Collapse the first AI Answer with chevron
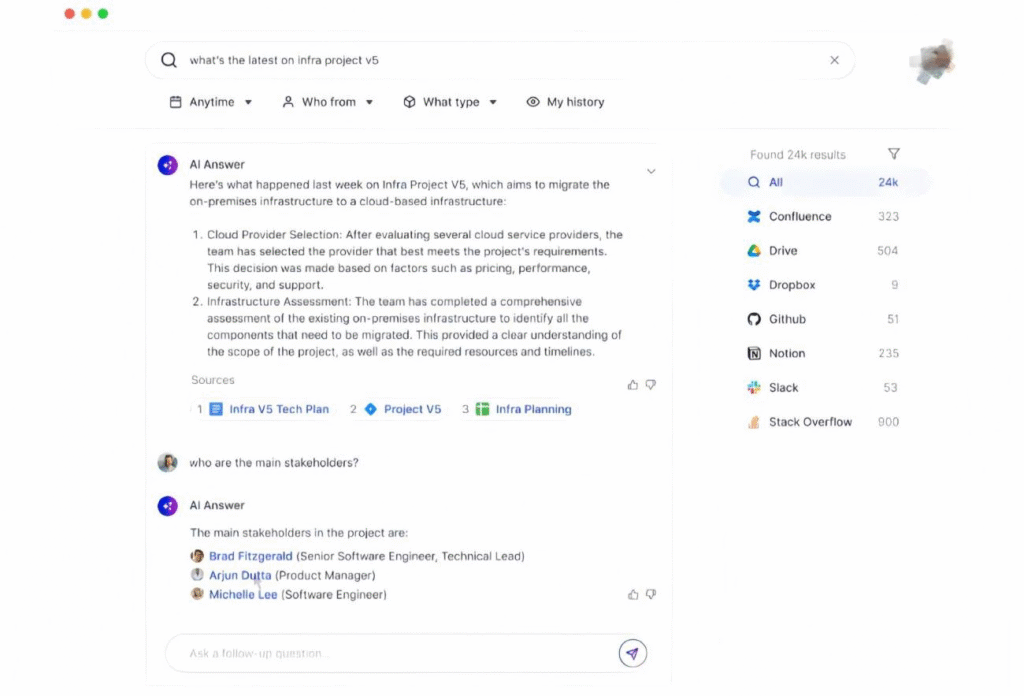 (x=651, y=172)
